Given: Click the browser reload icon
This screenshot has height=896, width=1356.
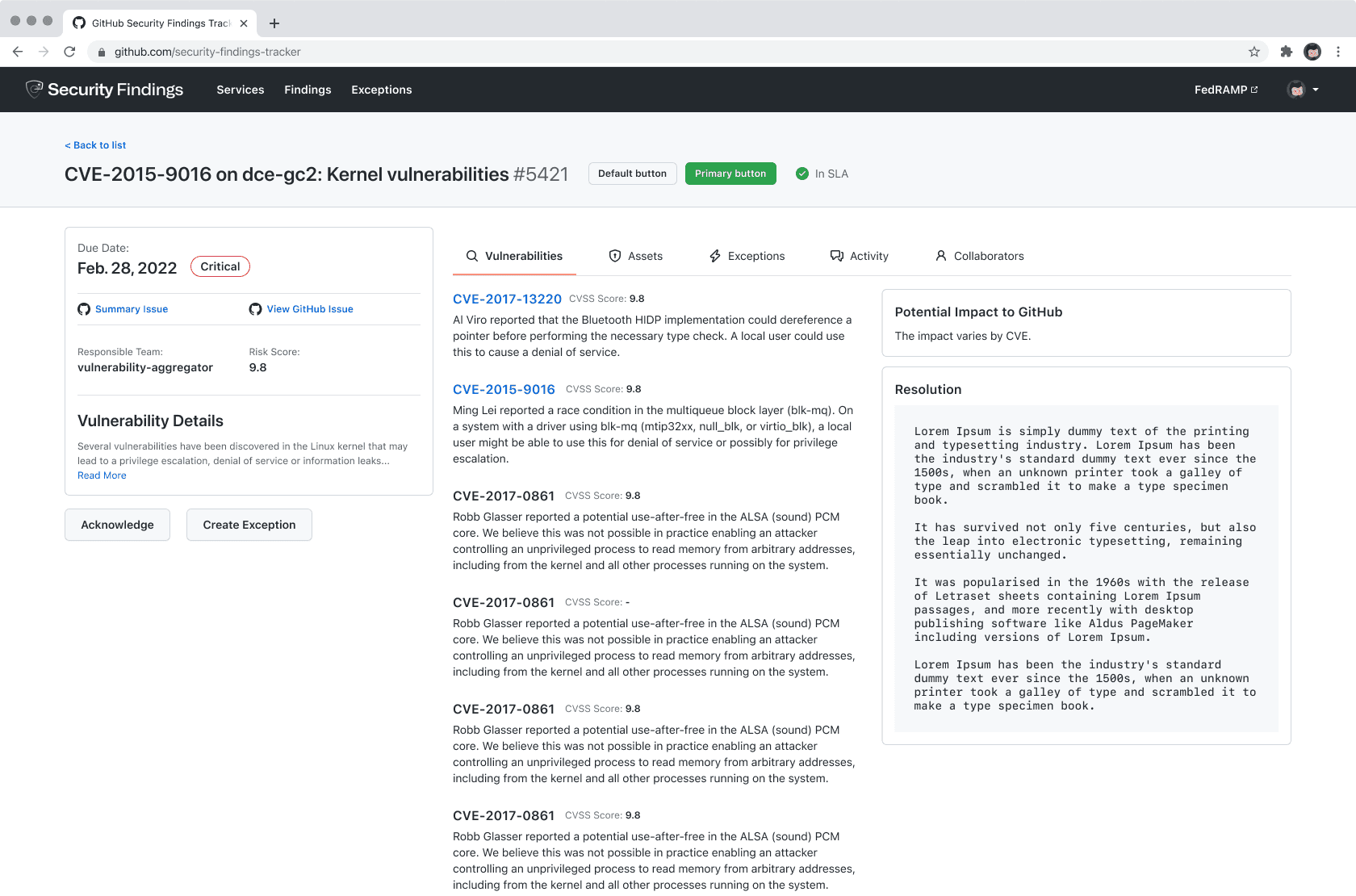Looking at the screenshot, I should (x=69, y=52).
